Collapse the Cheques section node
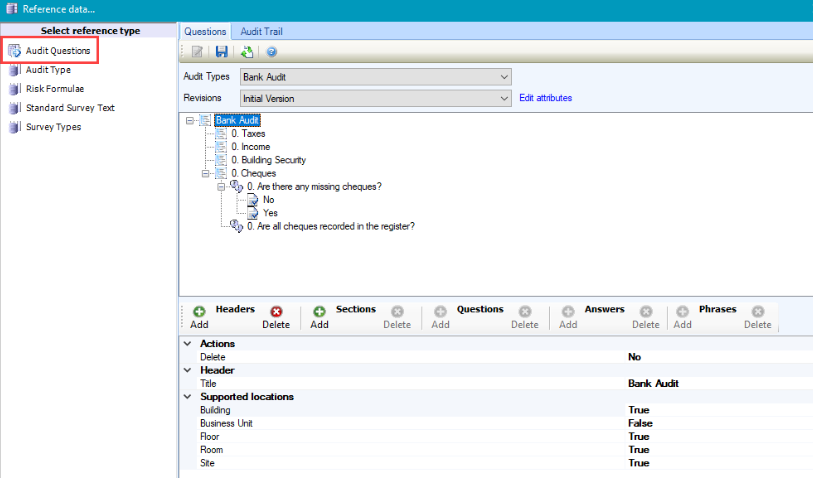The height and width of the screenshot is (478, 813). click(x=206, y=173)
